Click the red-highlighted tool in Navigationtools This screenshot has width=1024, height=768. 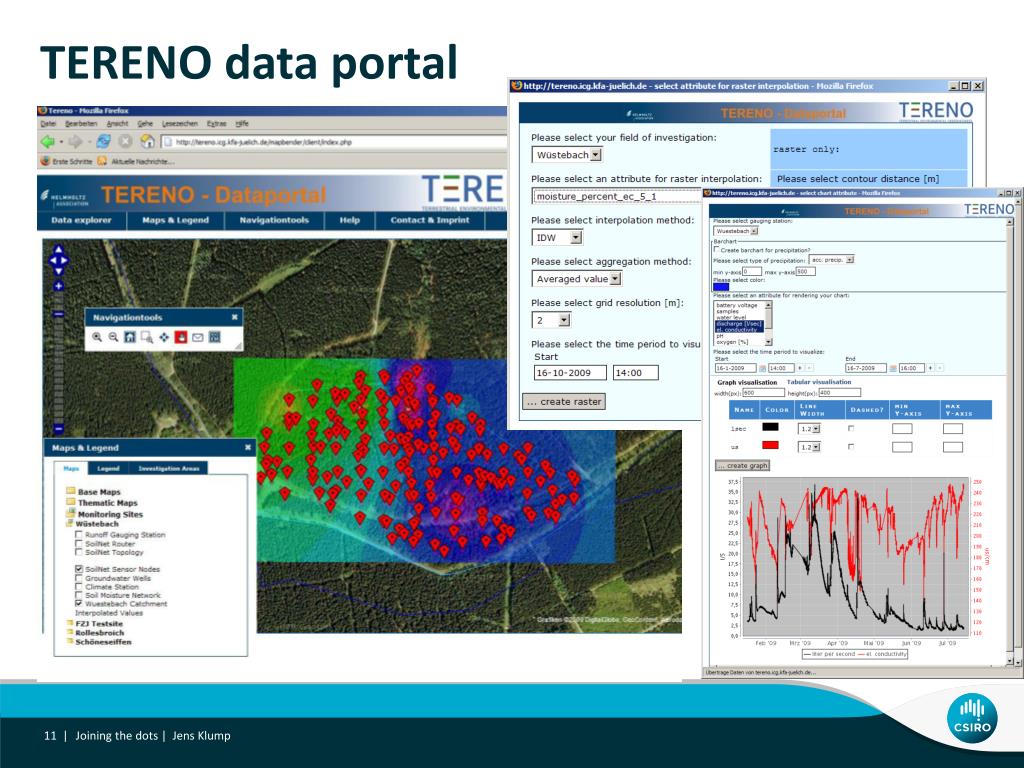181,337
